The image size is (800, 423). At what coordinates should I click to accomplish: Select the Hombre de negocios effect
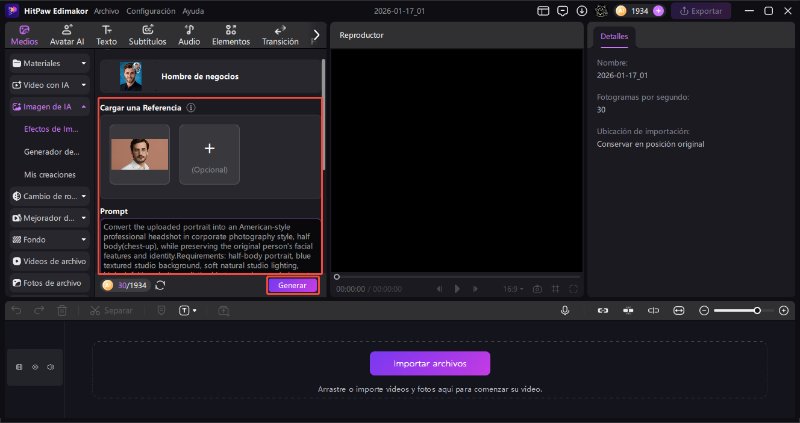click(211, 77)
